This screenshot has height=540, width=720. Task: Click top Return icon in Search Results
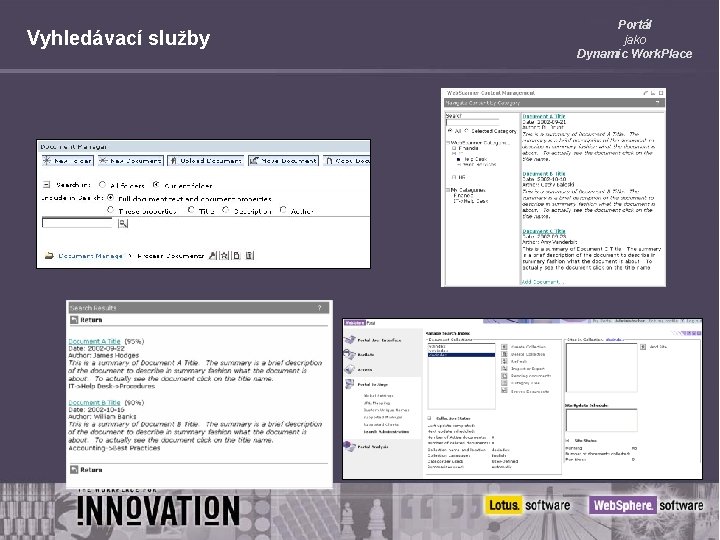click(x=74, y=320)
